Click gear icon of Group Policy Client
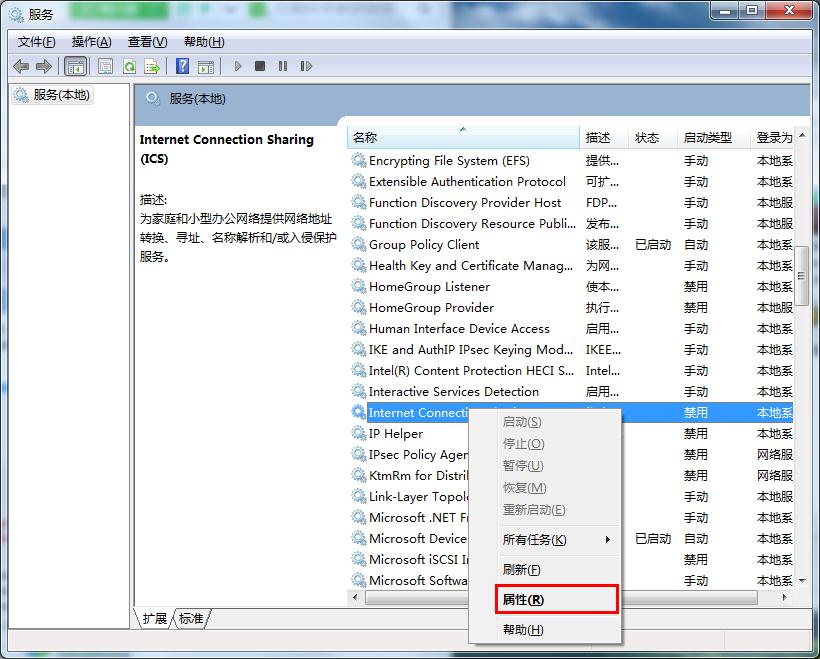This screenshot has width=820, height=659. click(359, 244)
